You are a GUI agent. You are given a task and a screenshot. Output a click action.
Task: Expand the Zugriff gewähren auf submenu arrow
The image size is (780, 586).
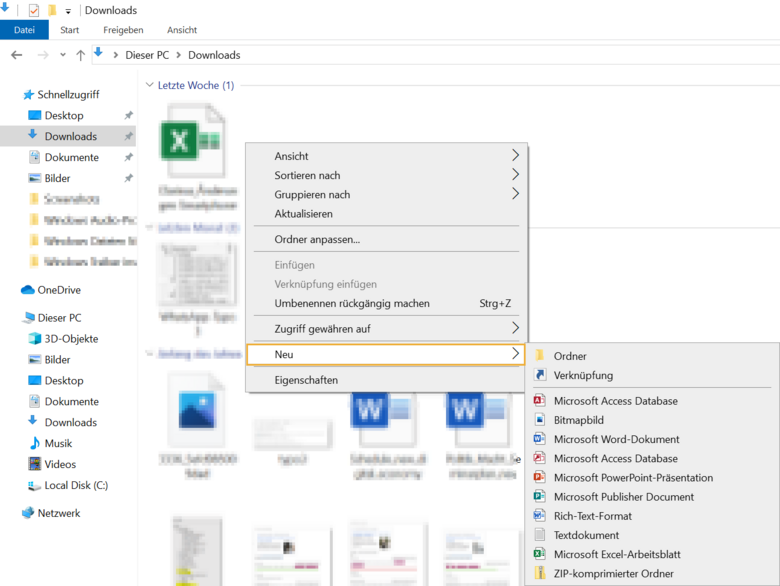[515, 328]
